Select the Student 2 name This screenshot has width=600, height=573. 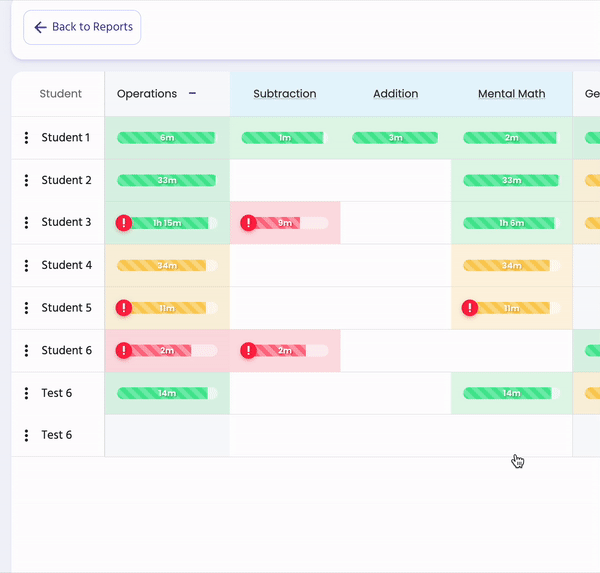(67, 180)
